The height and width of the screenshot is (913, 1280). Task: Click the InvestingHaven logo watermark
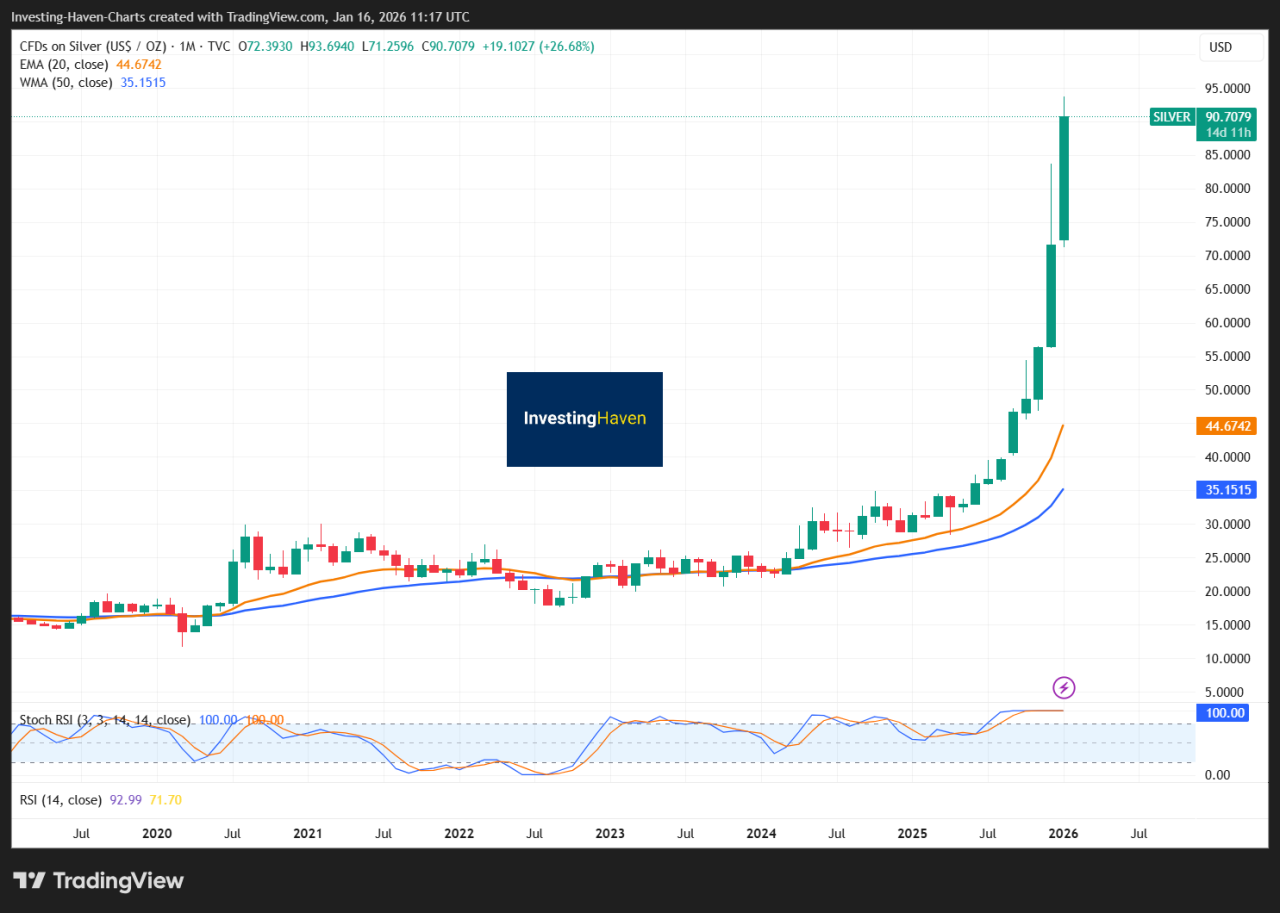[584, 419]
